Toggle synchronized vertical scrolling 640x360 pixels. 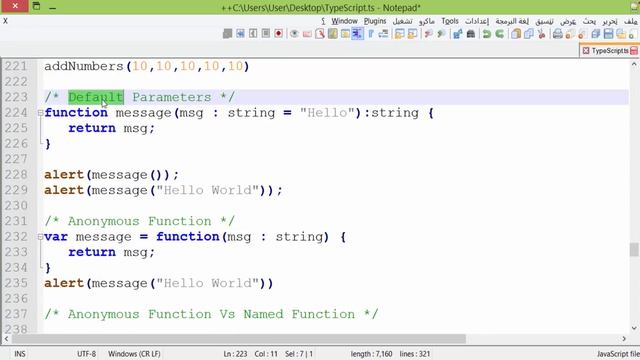[x=412, y=34]
